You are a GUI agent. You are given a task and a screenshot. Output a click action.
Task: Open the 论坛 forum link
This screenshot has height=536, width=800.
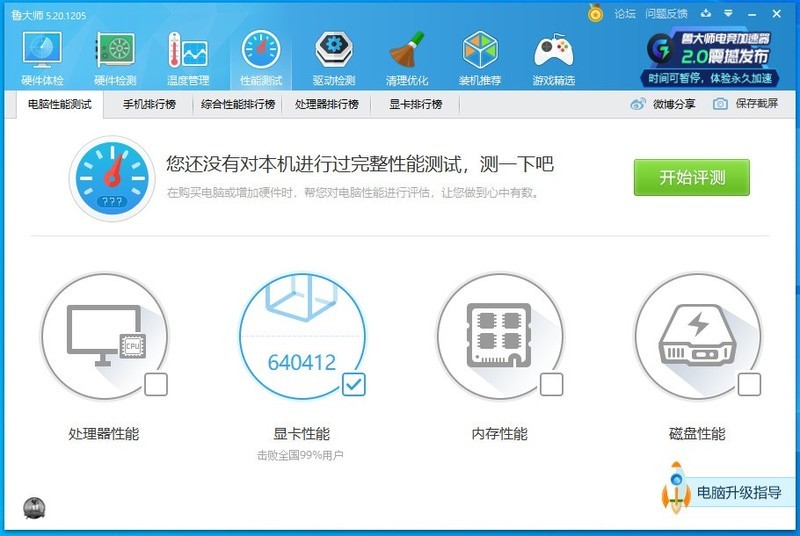pos(625,14)
